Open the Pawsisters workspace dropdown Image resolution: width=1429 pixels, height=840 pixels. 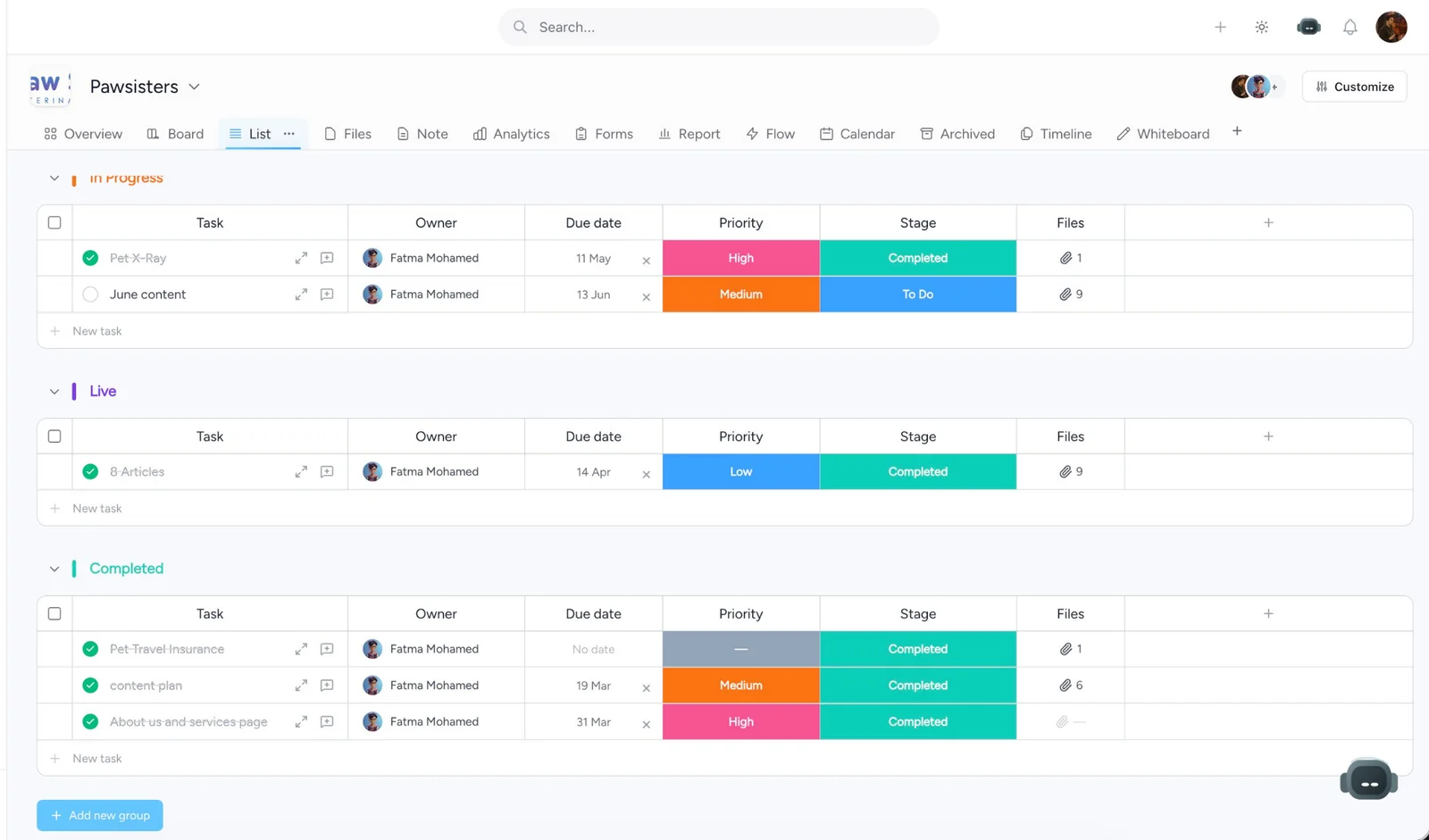[x=194, y=87]
